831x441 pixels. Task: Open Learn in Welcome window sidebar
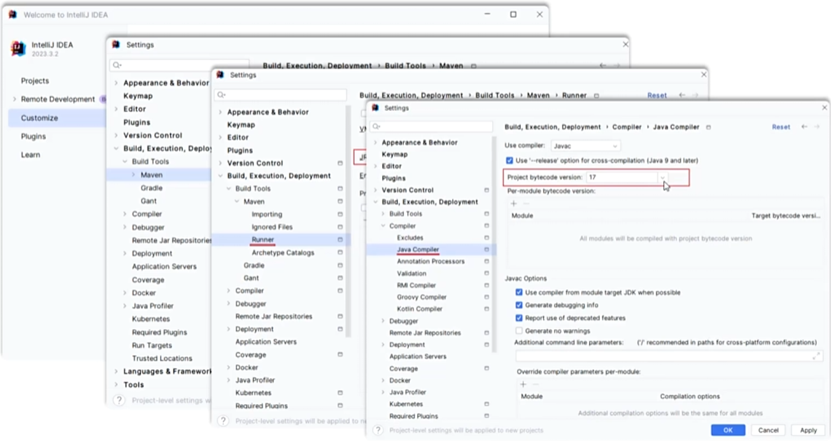[30, 155]
